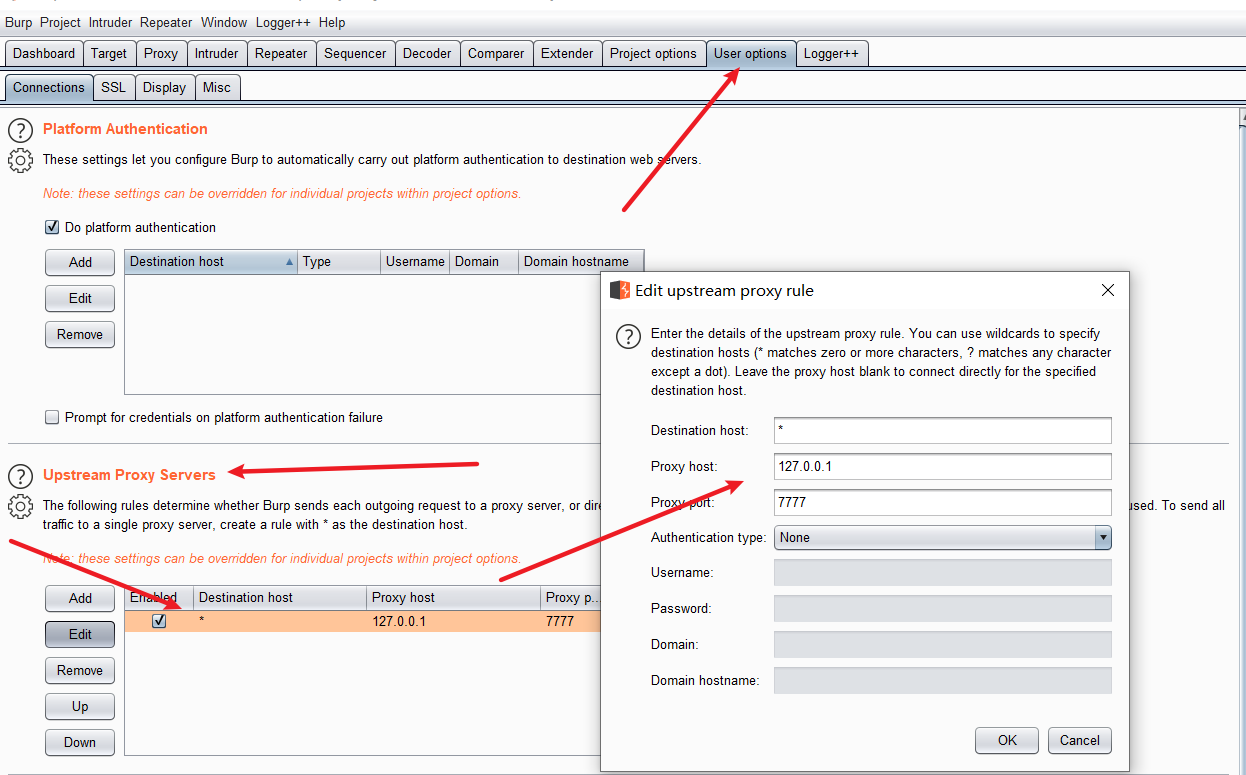
Task: Select SSL sub-tab
Action: (114, 88)
